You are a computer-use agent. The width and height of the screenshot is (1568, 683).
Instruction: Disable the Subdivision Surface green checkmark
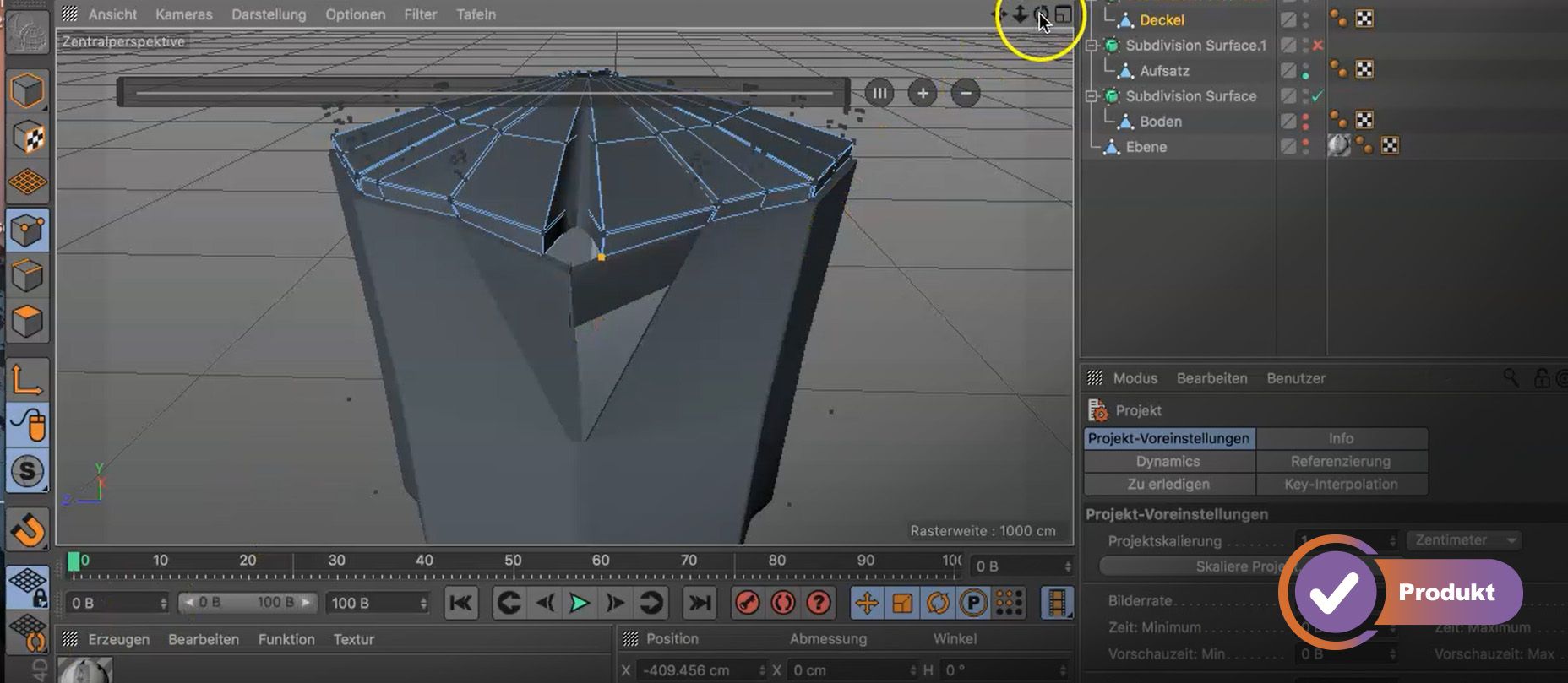coord(1317,95)
